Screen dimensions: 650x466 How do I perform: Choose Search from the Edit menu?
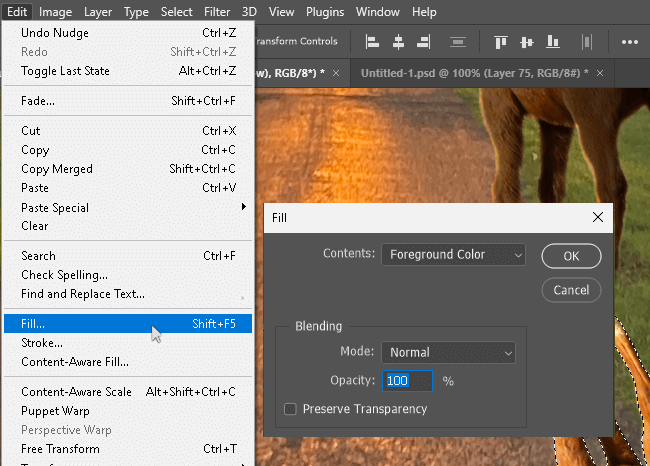[x=128, y=255]
